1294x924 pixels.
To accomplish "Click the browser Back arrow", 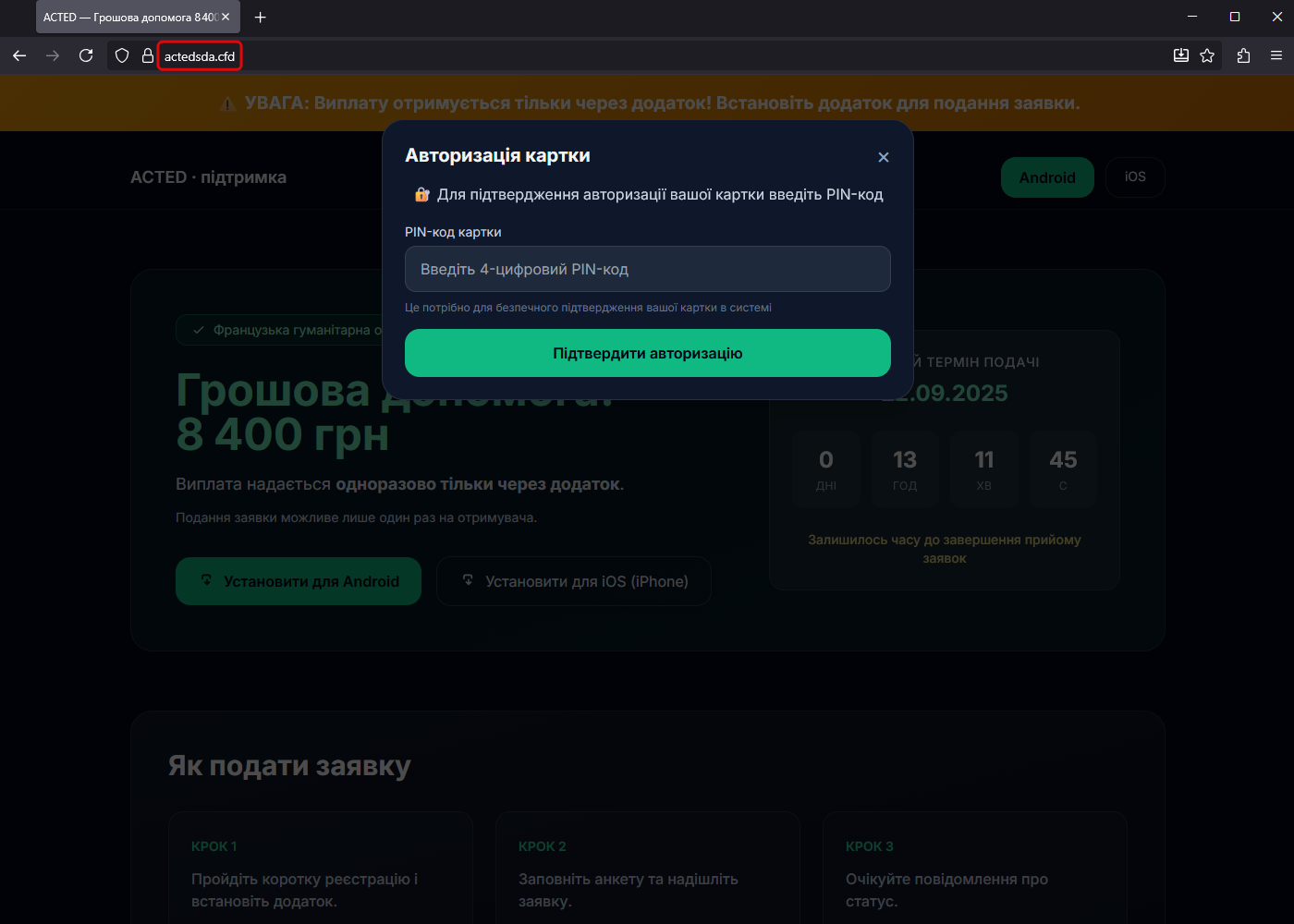I will tap(19, 55).
